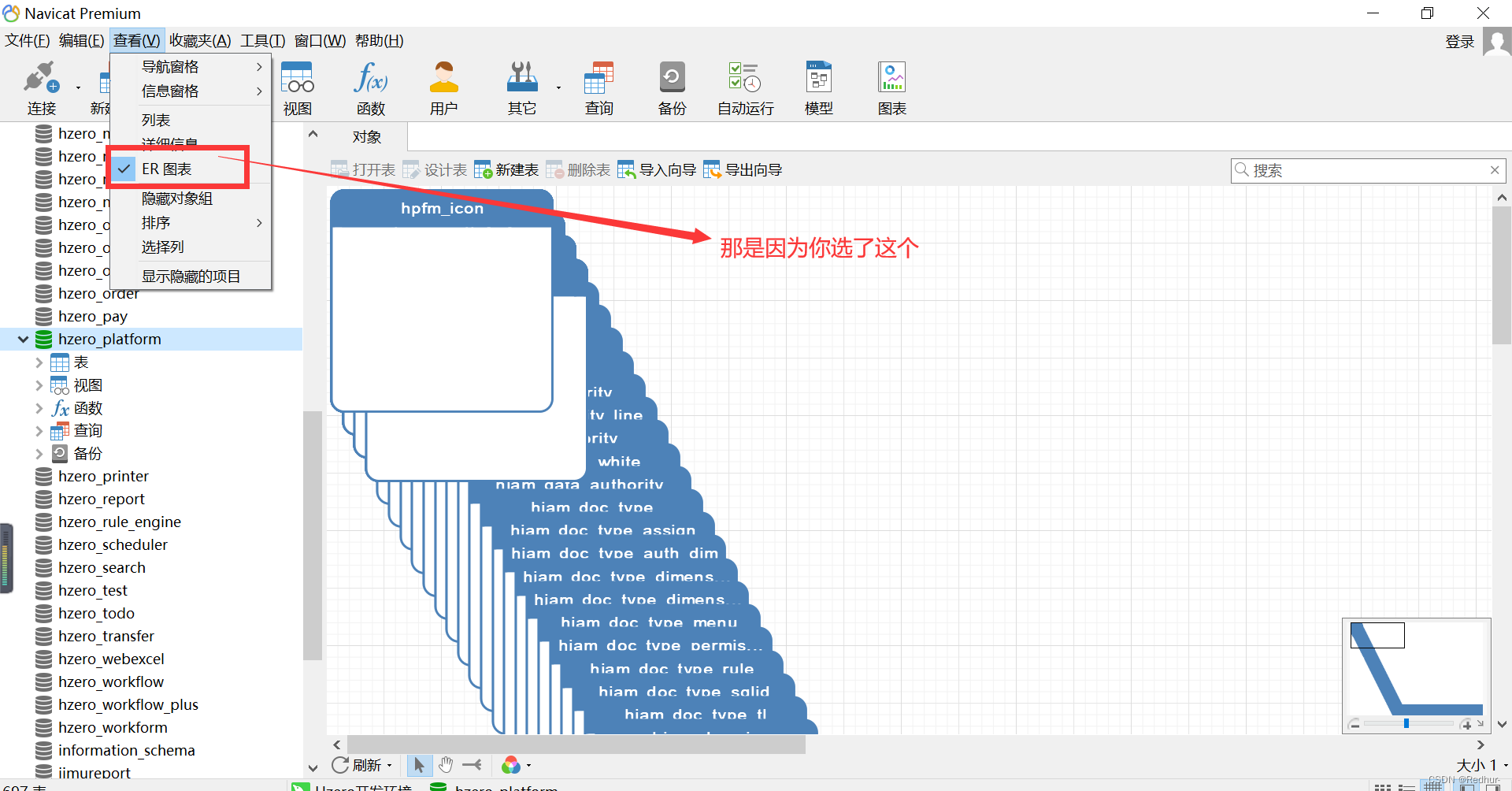Open the color picker tool

[511, 765]
